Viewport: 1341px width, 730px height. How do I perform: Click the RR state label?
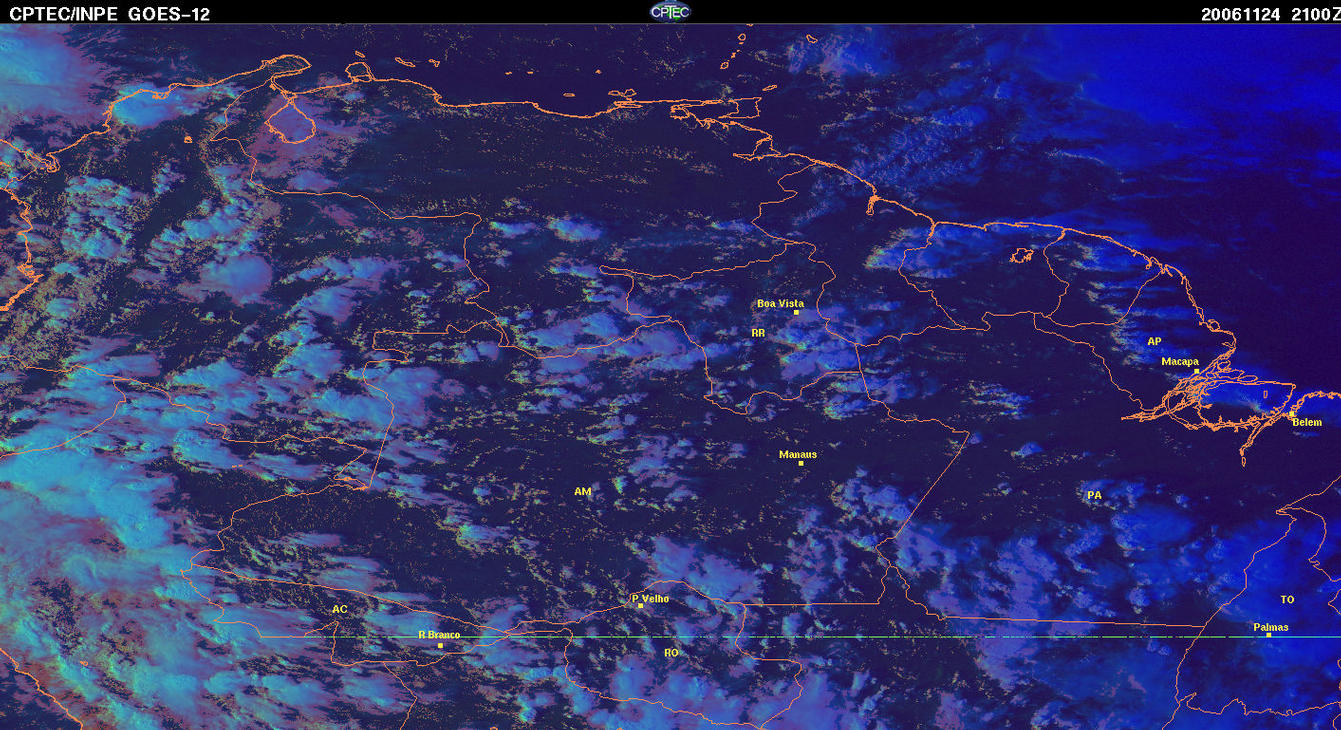758,332
